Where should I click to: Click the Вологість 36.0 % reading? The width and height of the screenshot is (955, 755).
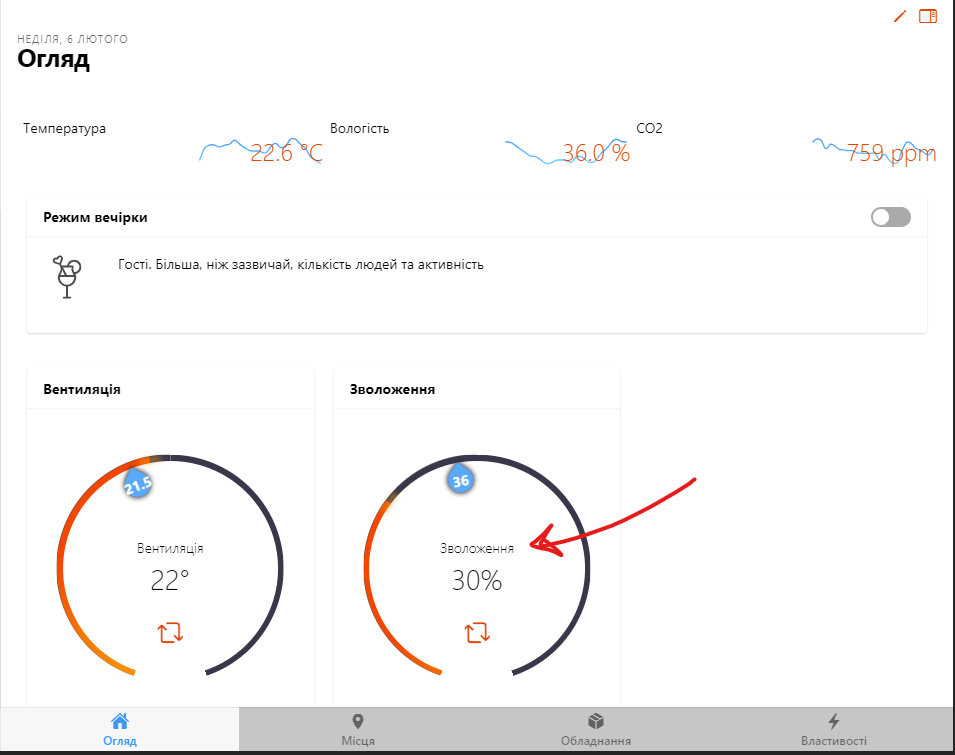click(x=596, y=153)
